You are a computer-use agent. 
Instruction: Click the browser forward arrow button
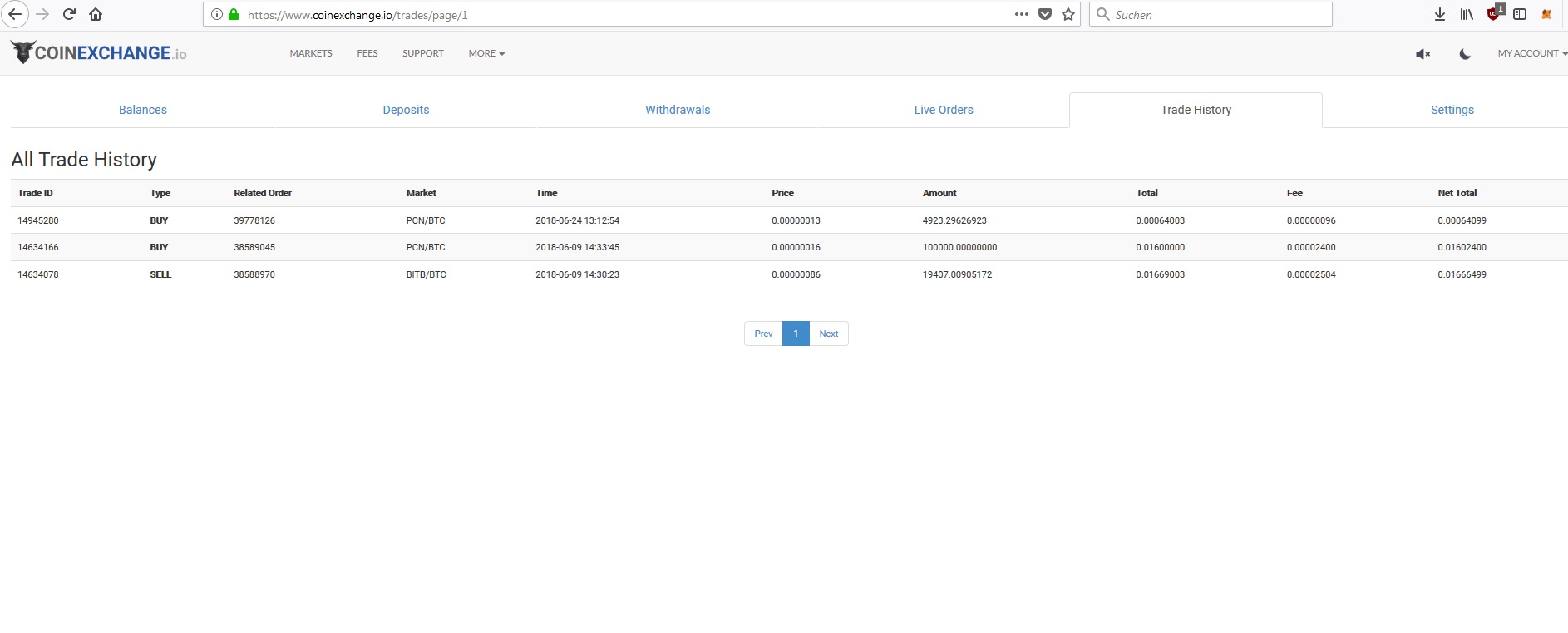pos(43,14)
